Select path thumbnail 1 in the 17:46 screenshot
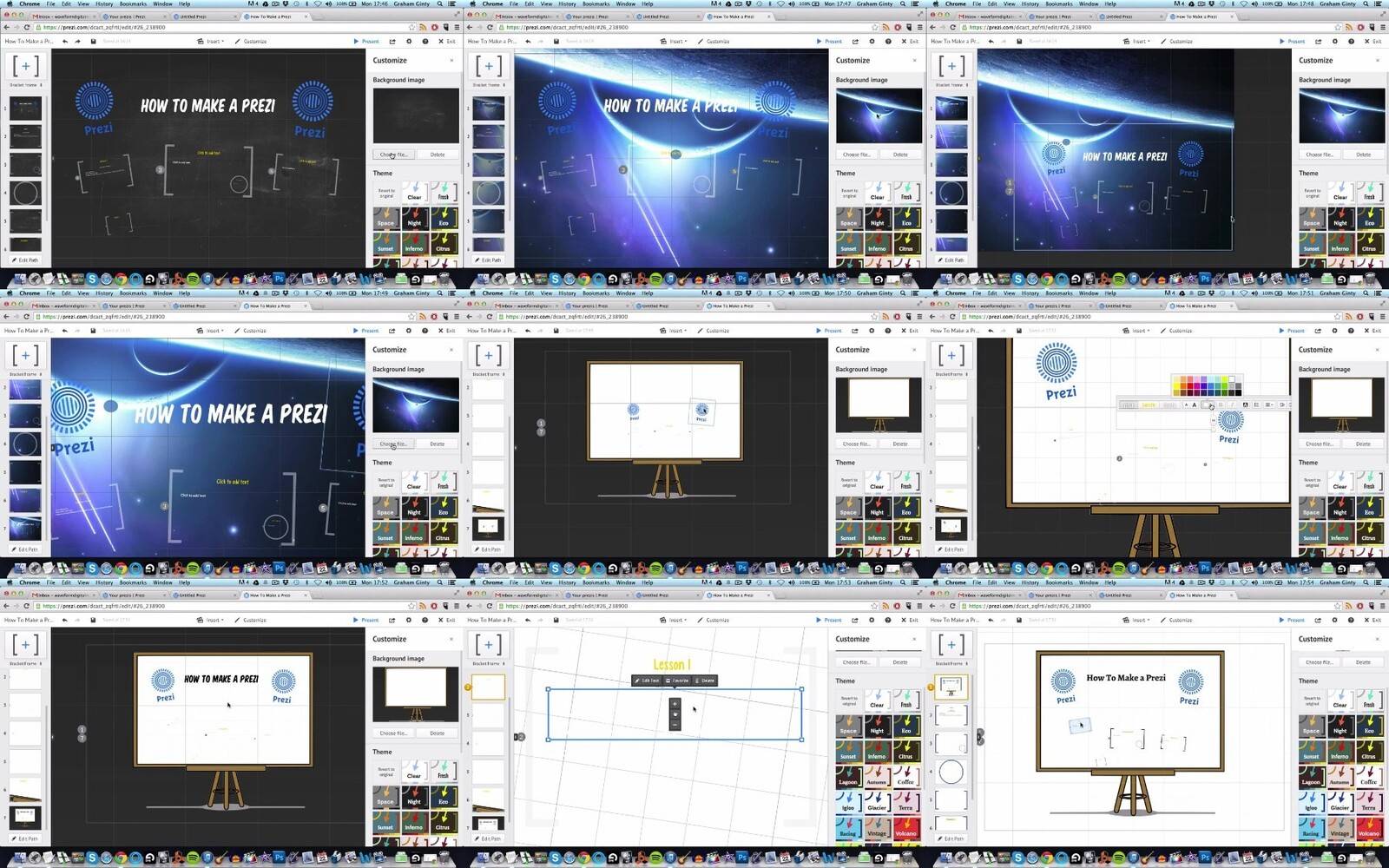Image resolution: width=1389 pixels, height=868 pixels. click(25, 108)
